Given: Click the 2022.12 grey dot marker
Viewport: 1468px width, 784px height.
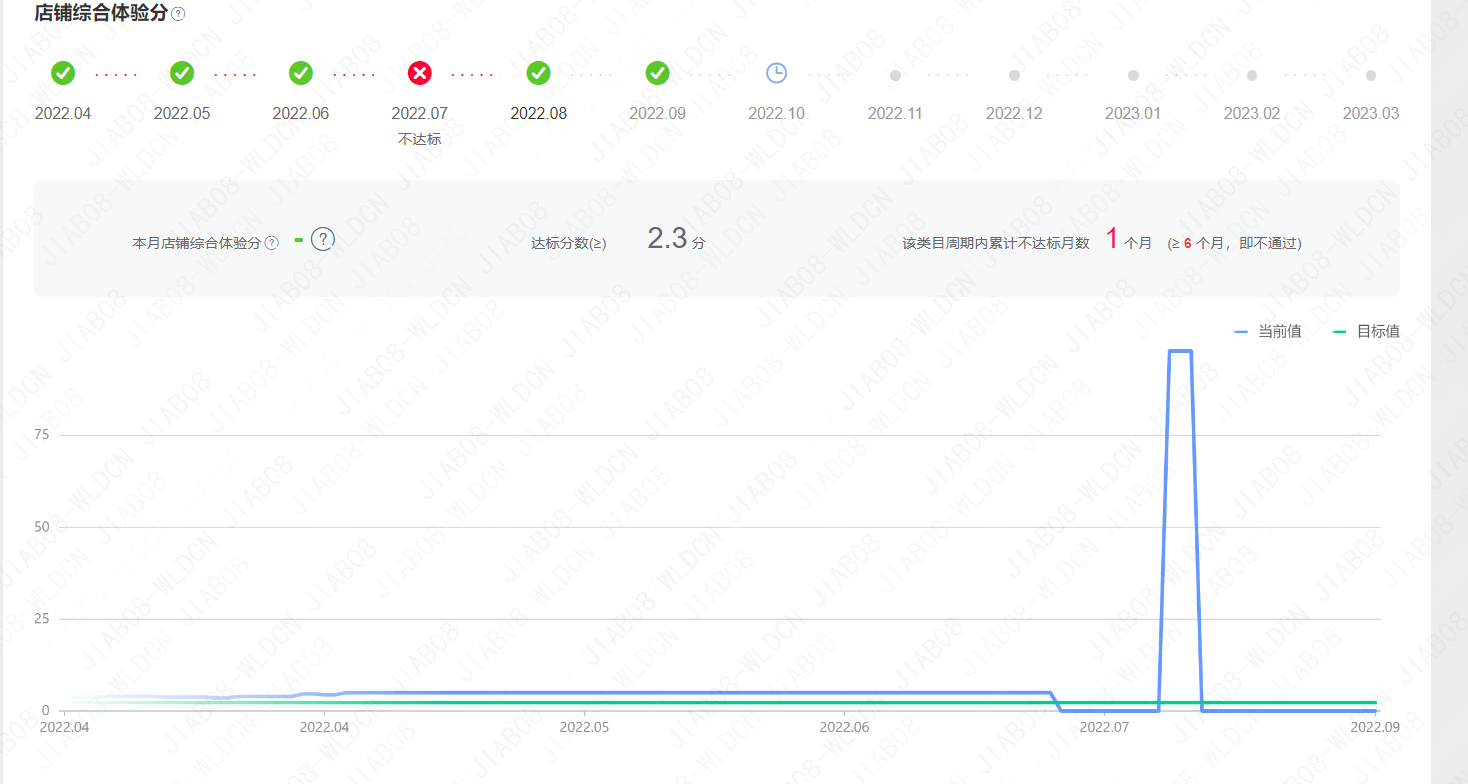Looking at the screenshot, I should [x=1014, y=75].
